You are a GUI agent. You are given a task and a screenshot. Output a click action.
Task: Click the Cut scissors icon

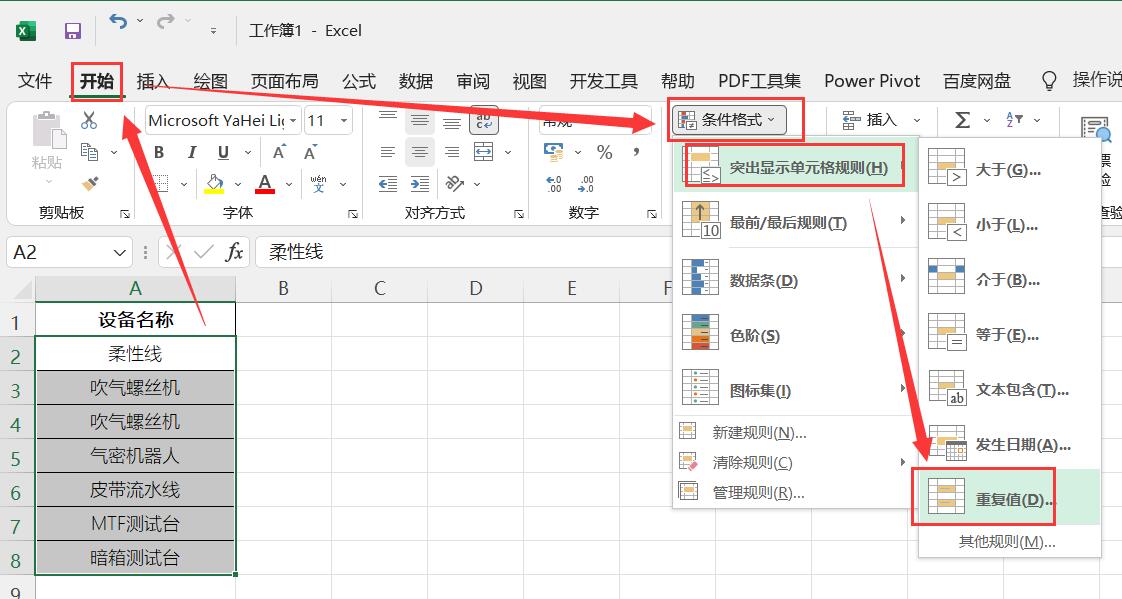pos(89,120)
